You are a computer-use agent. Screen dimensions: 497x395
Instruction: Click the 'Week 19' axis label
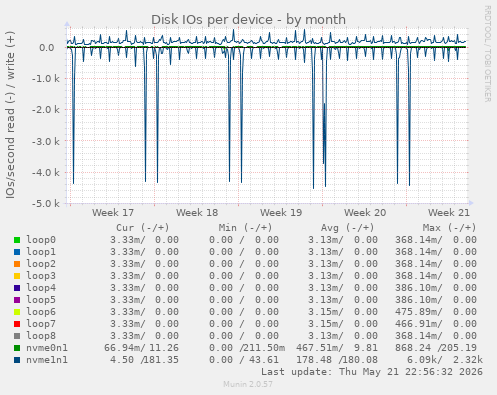[281, 213]
